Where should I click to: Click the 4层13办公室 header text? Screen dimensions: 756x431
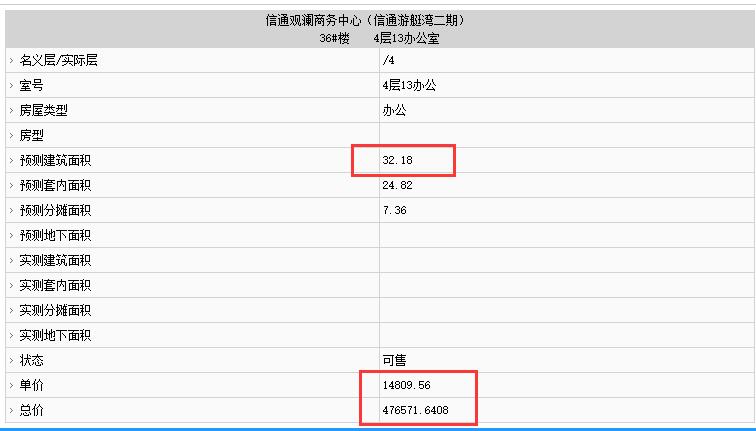click(x=406, y=39)
